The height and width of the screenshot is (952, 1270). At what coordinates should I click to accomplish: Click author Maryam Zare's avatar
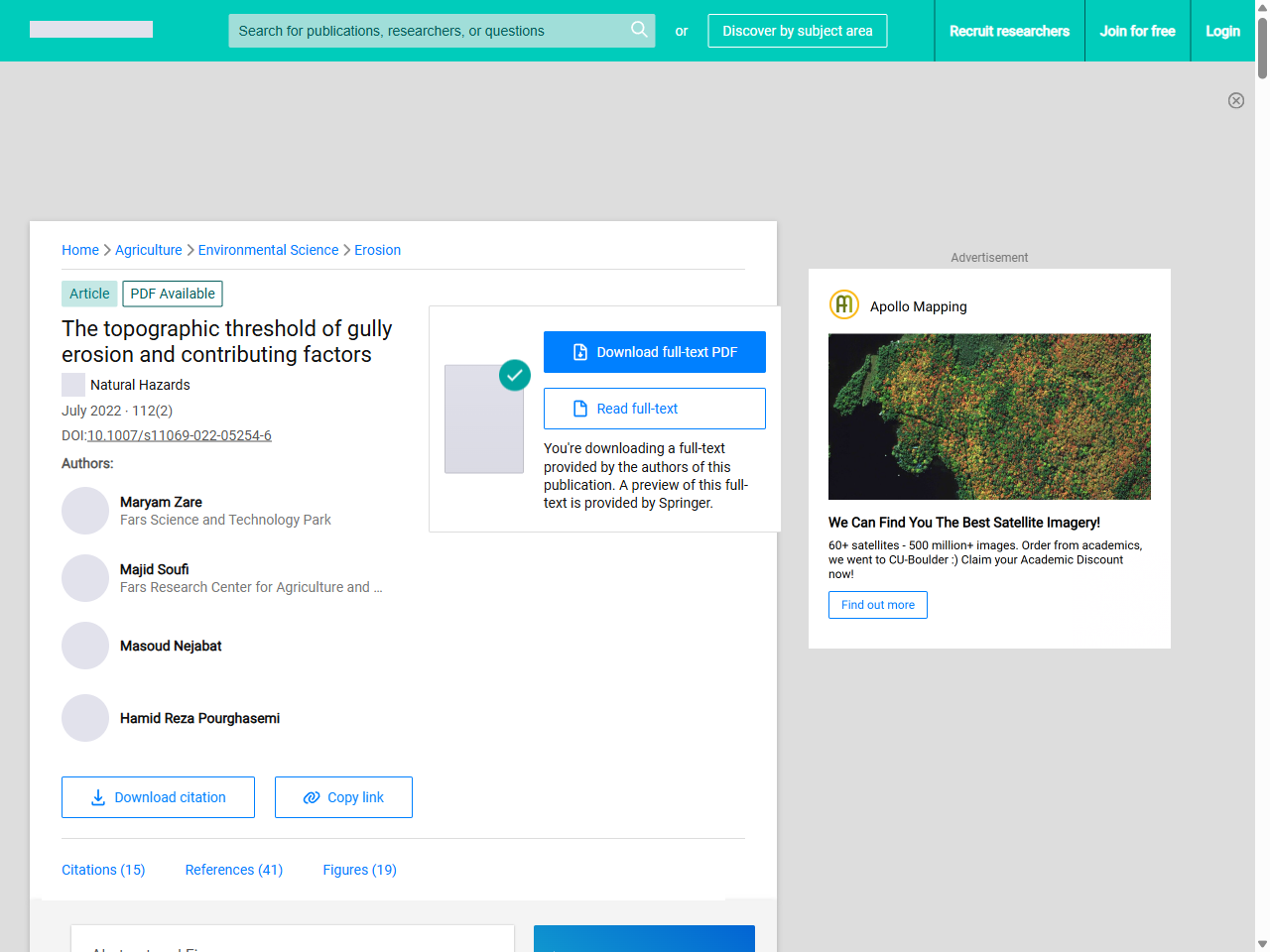coord(85,511)
